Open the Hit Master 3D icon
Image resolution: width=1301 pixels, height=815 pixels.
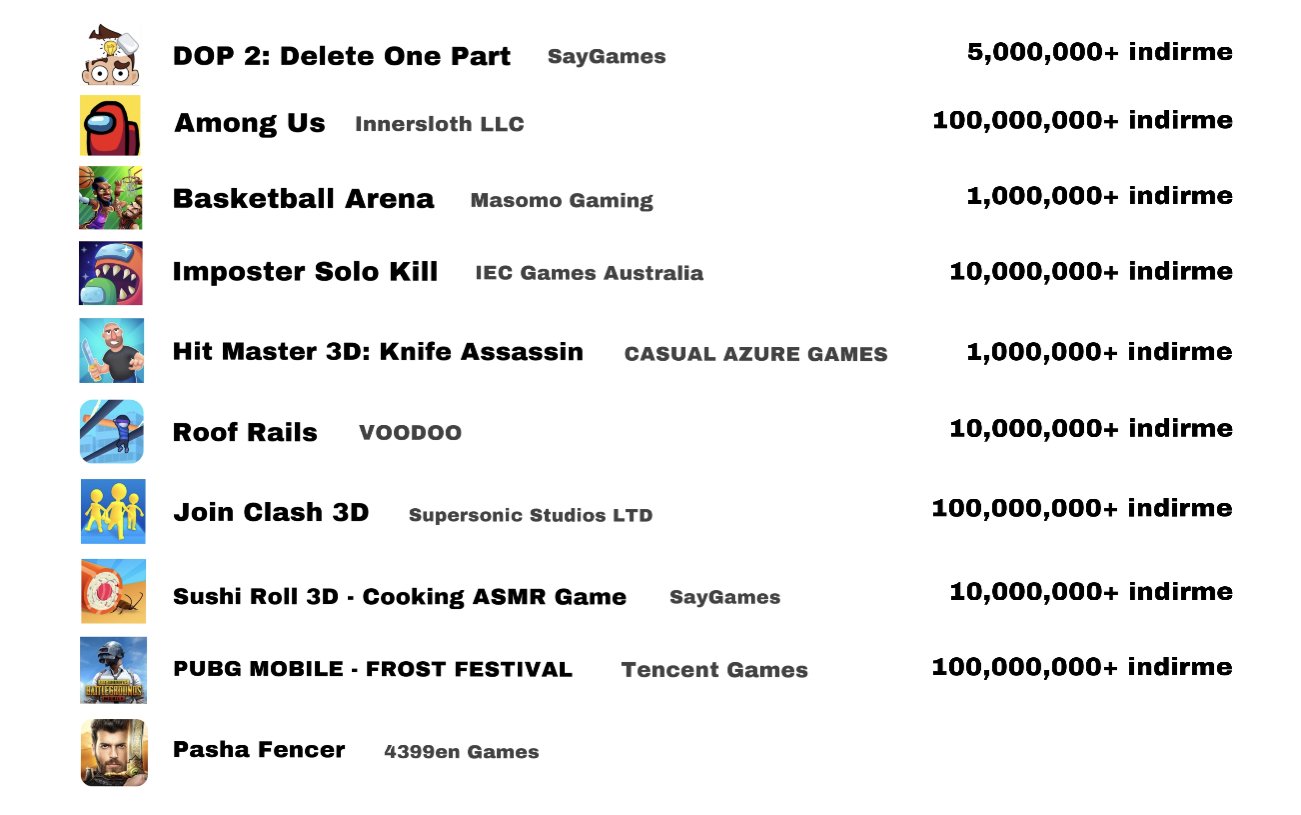point(111,351)
